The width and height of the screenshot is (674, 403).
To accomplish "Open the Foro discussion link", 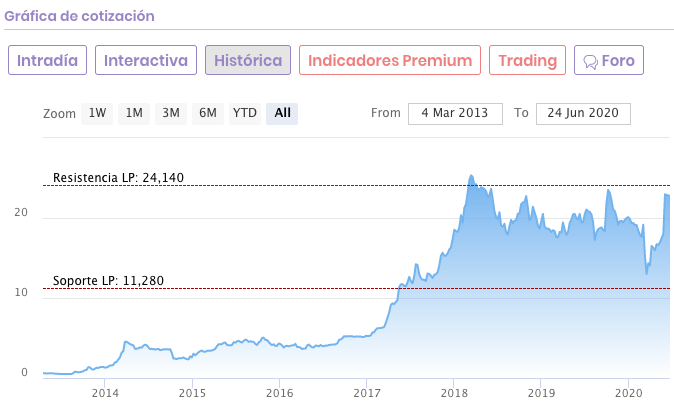I will (x=617, y=60).
